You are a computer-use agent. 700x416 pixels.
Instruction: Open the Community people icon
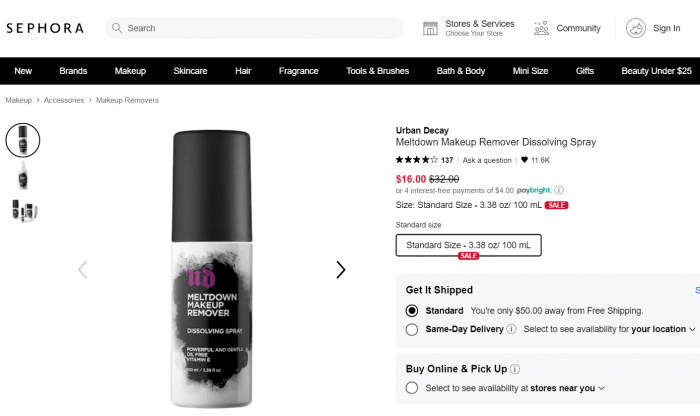point(542,28)
